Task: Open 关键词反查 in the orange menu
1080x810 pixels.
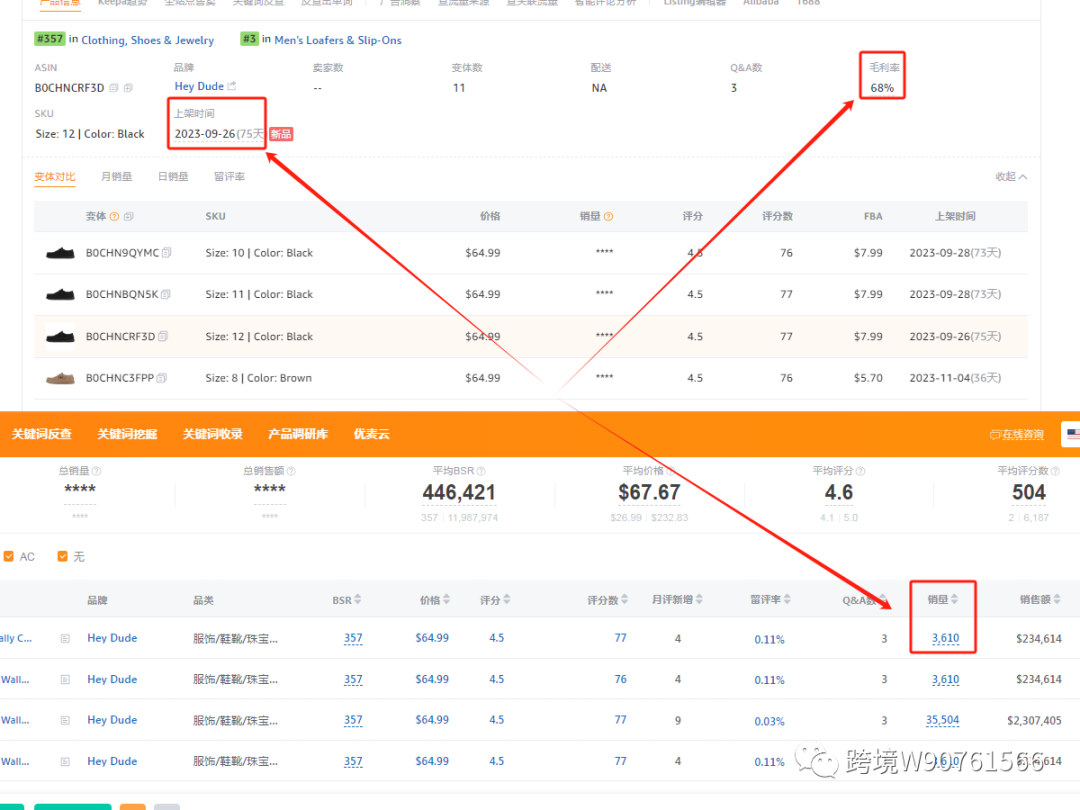Action: pyautogui.click(x=42, y=434)
